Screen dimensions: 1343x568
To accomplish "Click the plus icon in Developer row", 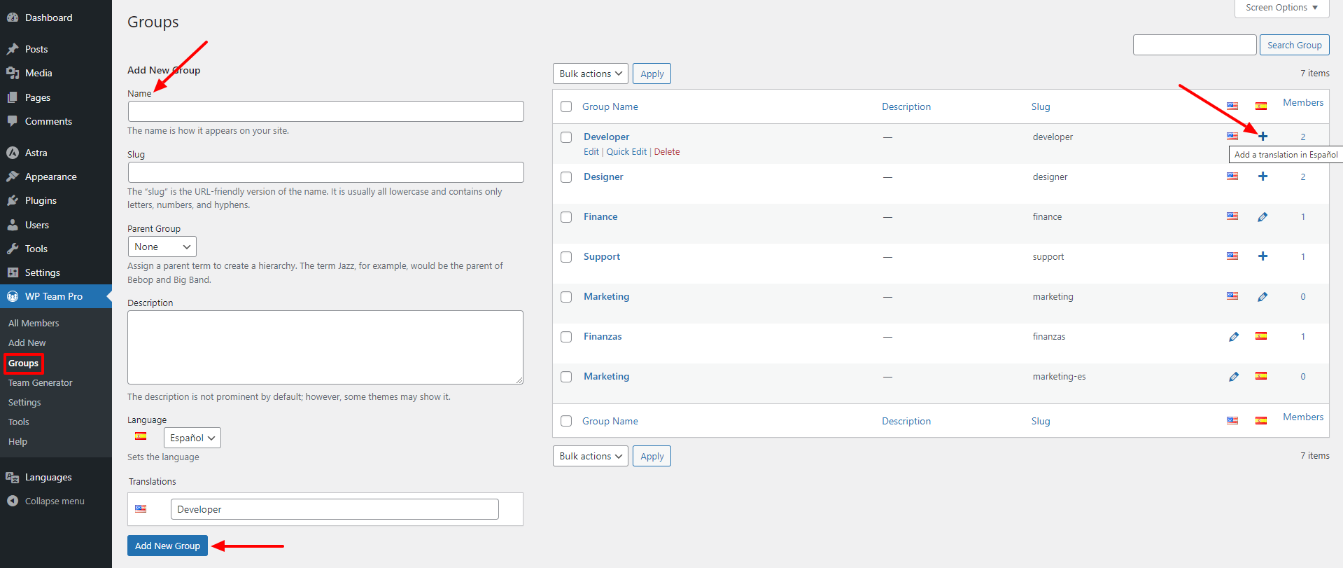I will 1262,136.
